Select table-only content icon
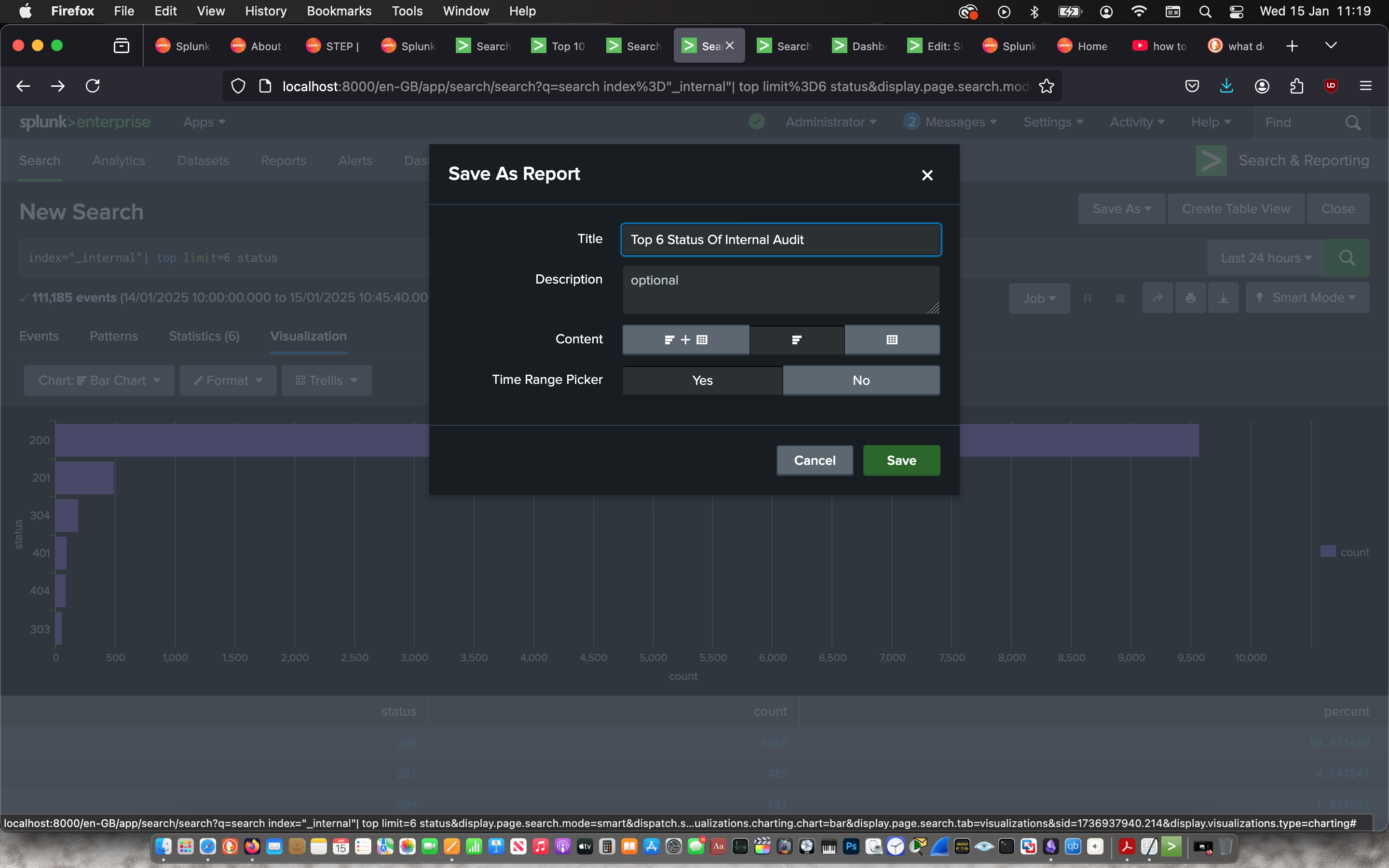This screenshot has height=868, width=1389. click(891, 340)
